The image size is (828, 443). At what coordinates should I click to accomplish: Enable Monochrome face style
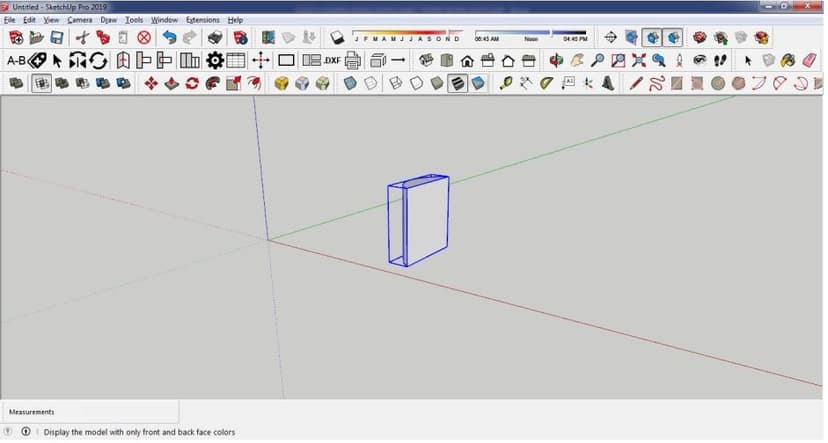click(478, 83)
